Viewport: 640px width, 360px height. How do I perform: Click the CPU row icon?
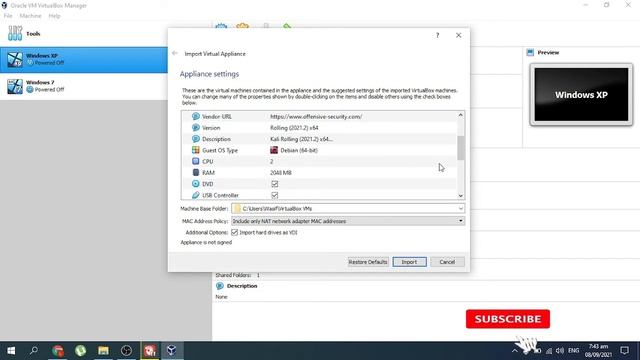[x=196, y=161]
